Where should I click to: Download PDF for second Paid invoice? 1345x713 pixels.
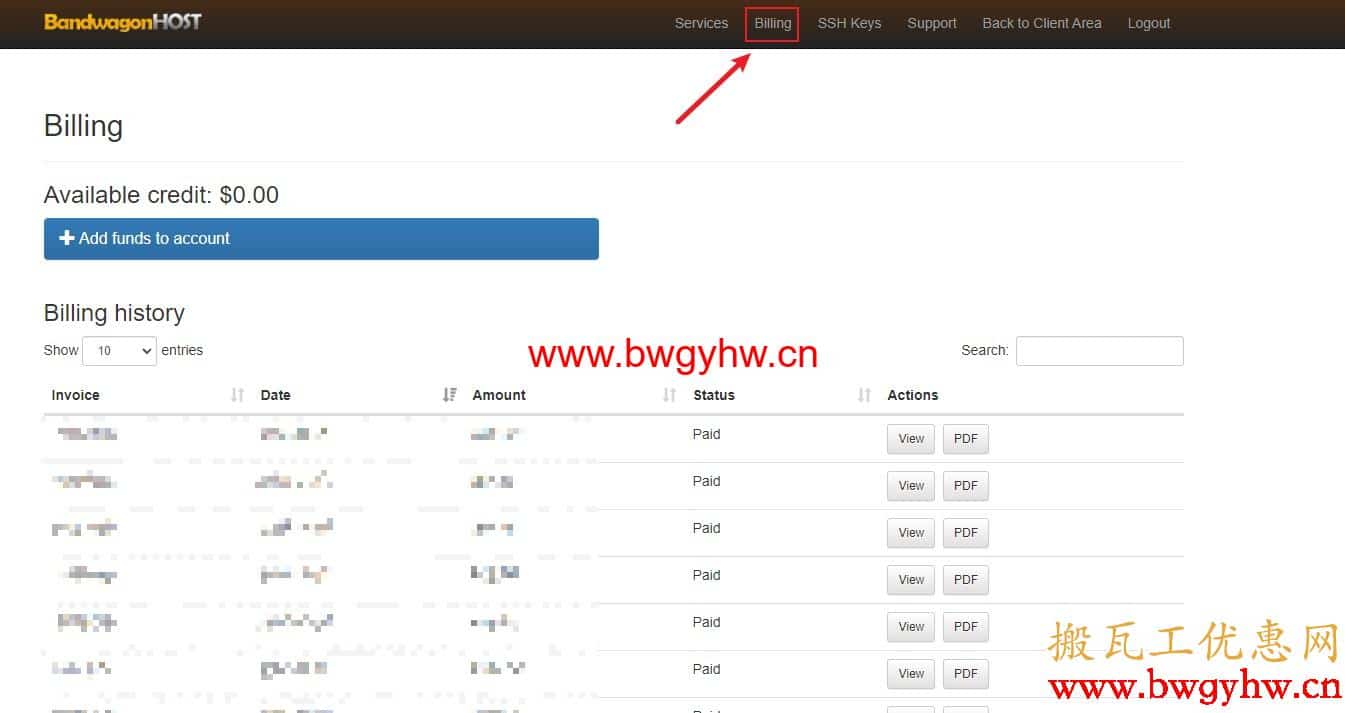pos(965,486)
